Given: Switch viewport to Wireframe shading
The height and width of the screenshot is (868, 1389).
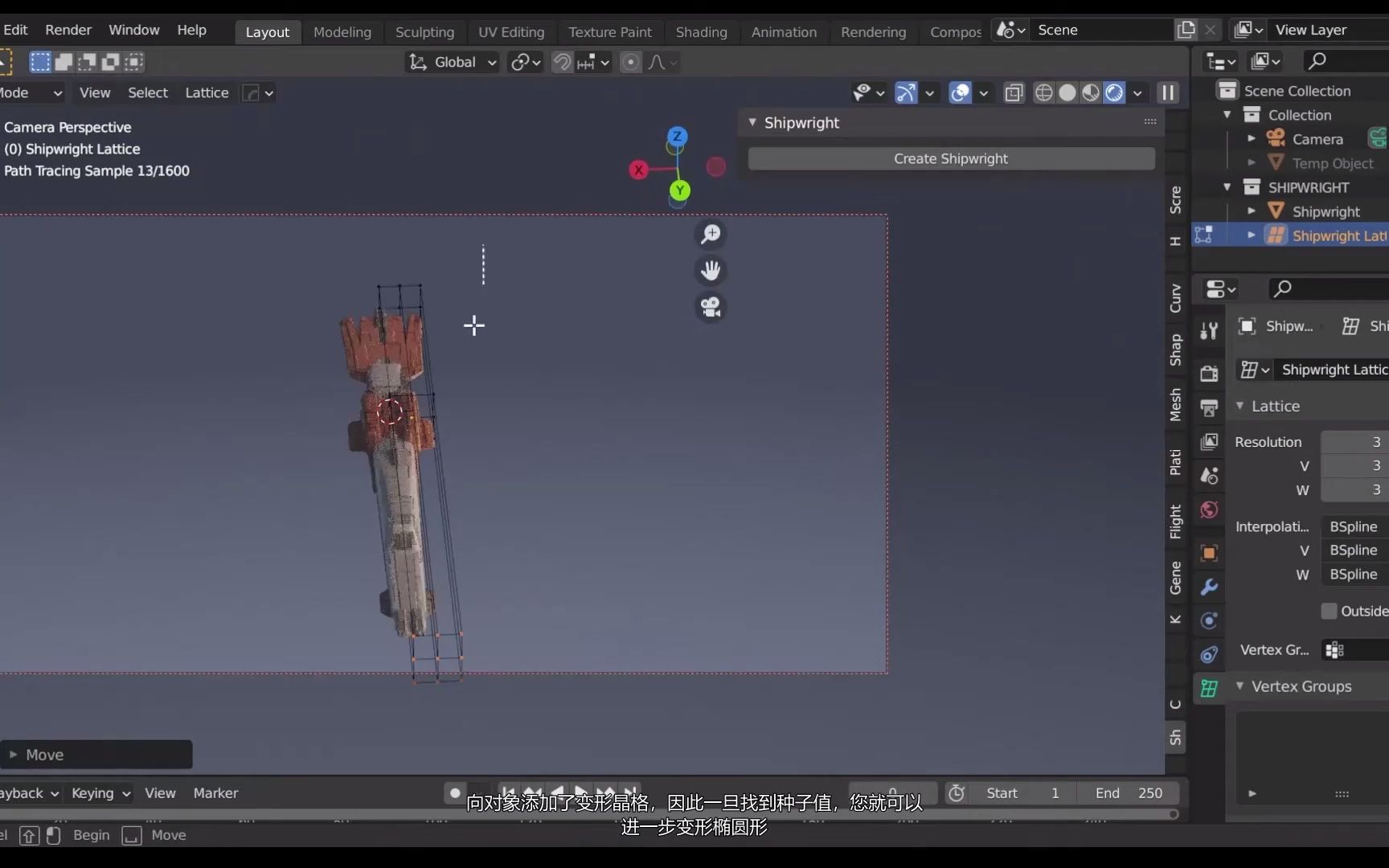Looking at the screenshot, I should click(x=1043, y=92).
